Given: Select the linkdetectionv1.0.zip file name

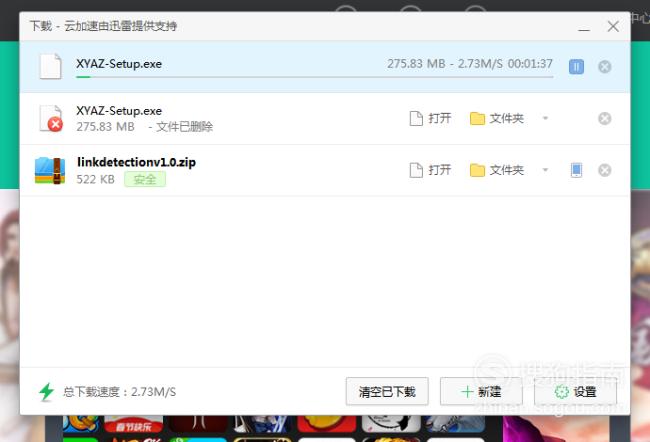Looking at the screenshot, I should point(136,162).
